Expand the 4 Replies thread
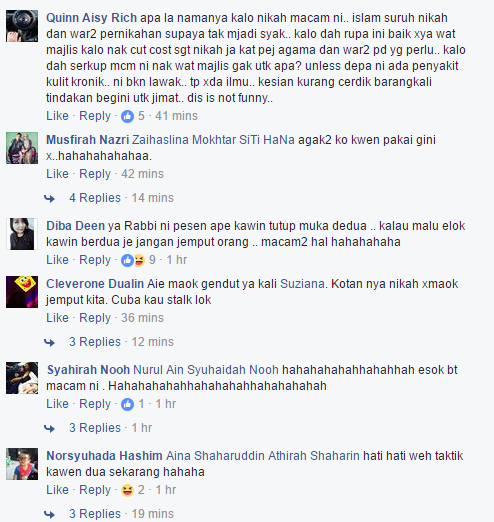The width and height of the screenshot is (494, 522). coord(95,198)
